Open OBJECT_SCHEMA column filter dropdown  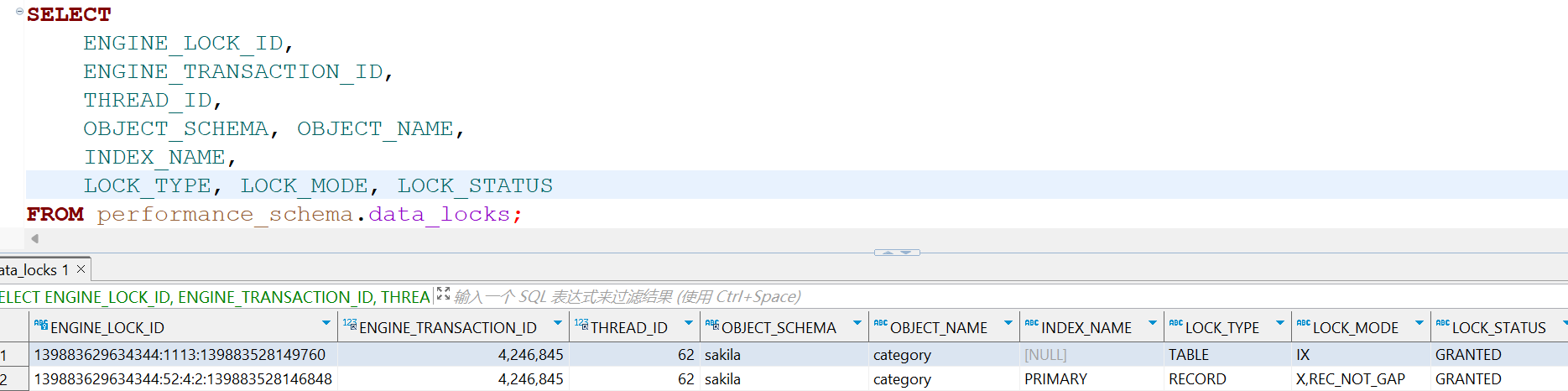857,323
